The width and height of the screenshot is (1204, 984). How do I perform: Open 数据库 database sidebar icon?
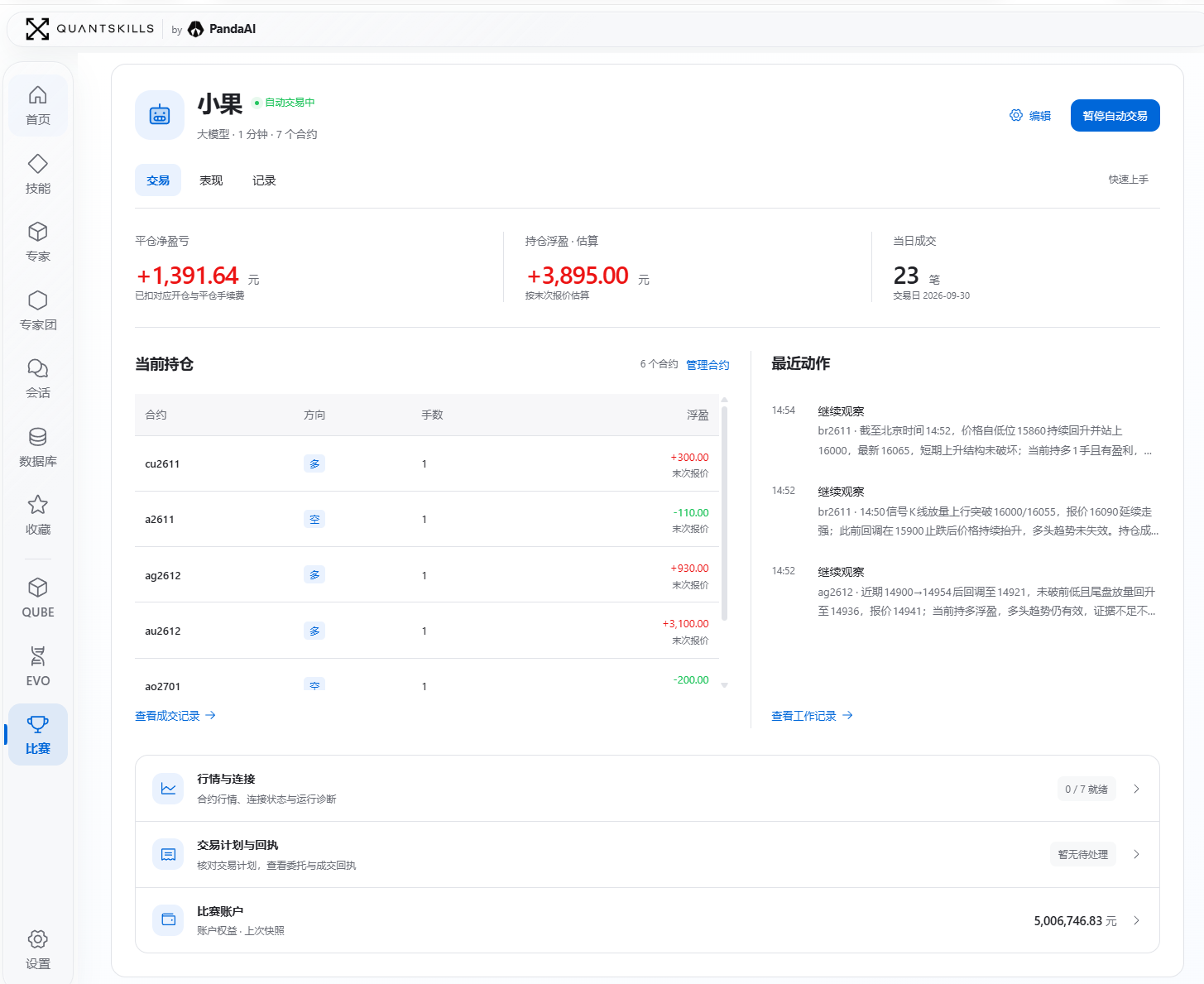[x=38, y=447]
